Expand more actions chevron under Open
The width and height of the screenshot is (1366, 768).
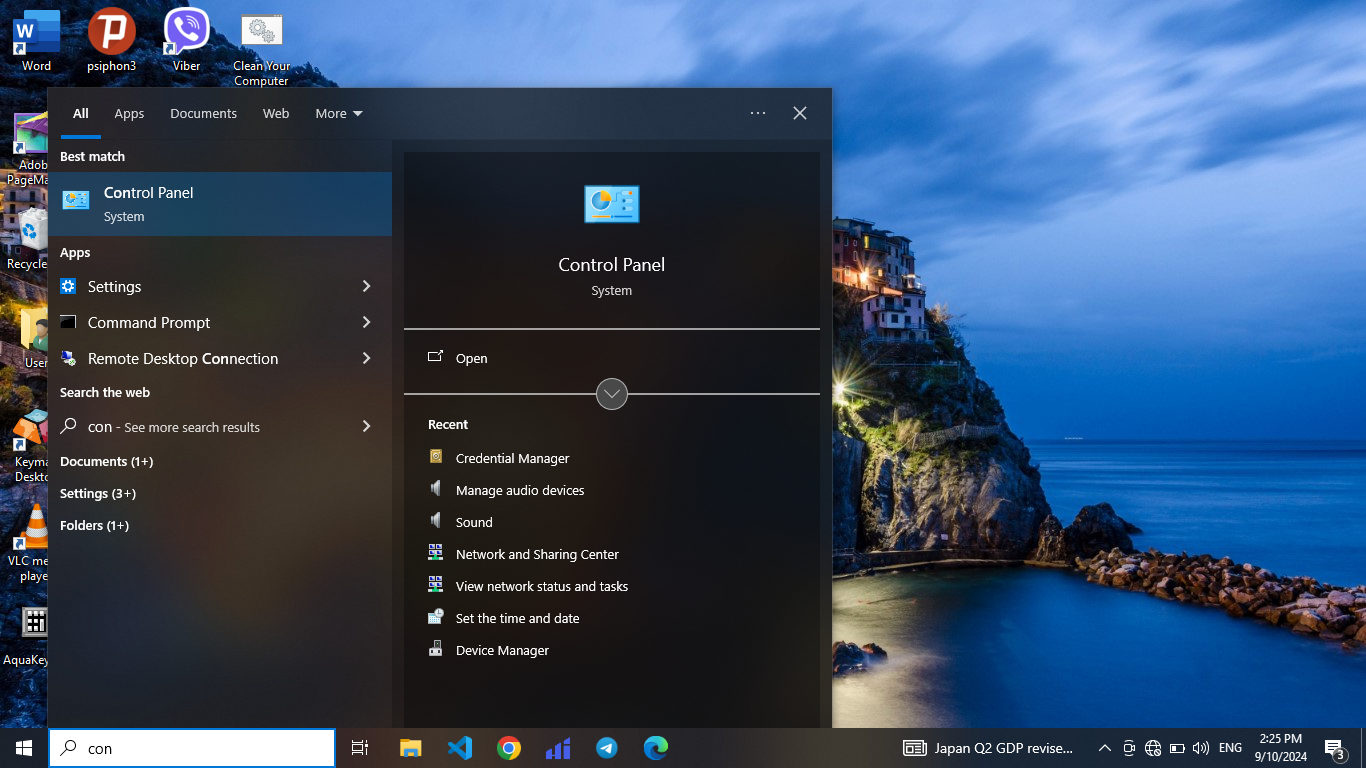point(612,394)
